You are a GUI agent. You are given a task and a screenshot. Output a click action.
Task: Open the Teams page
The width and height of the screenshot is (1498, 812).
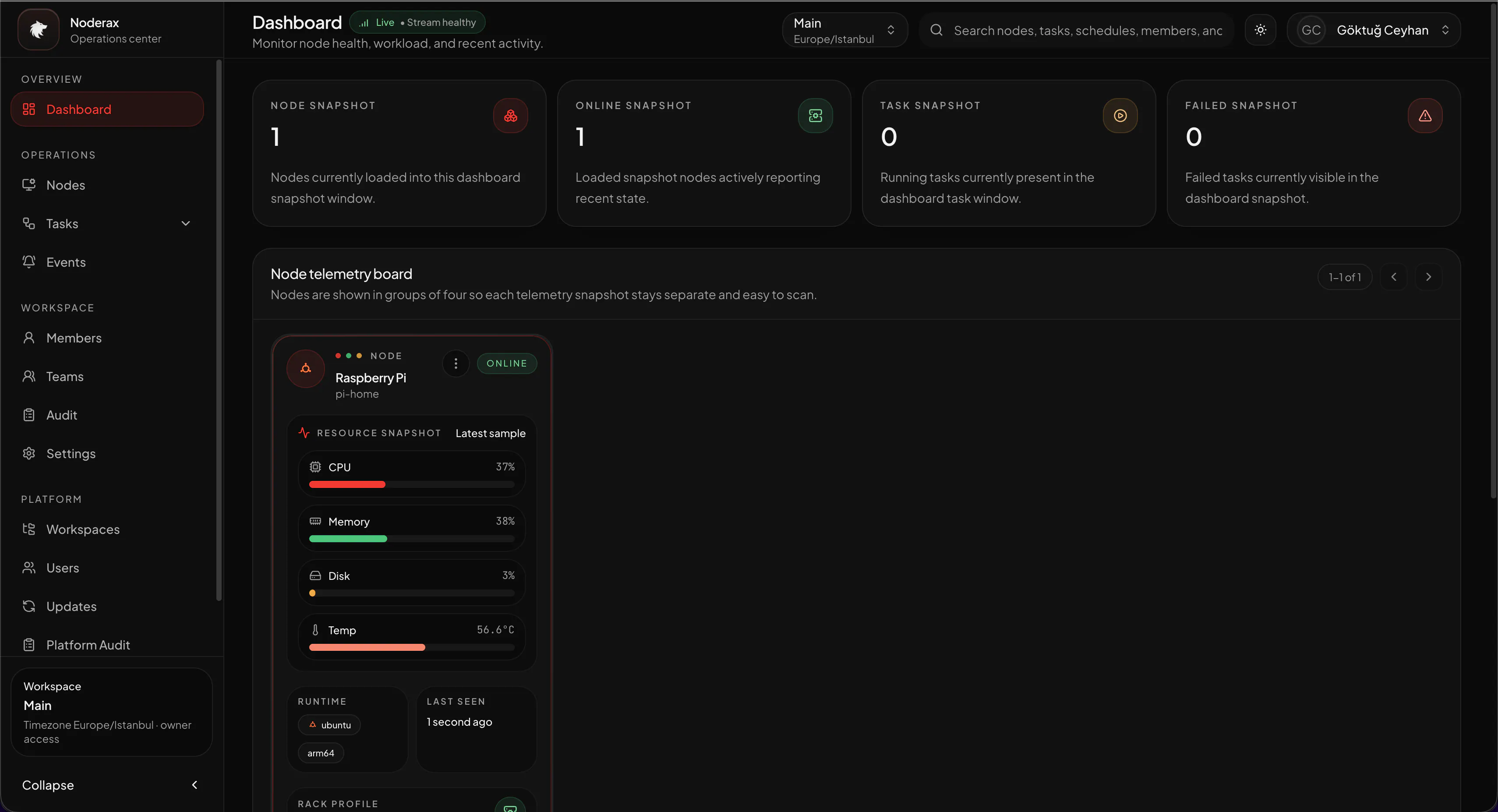tap(107, 376)
